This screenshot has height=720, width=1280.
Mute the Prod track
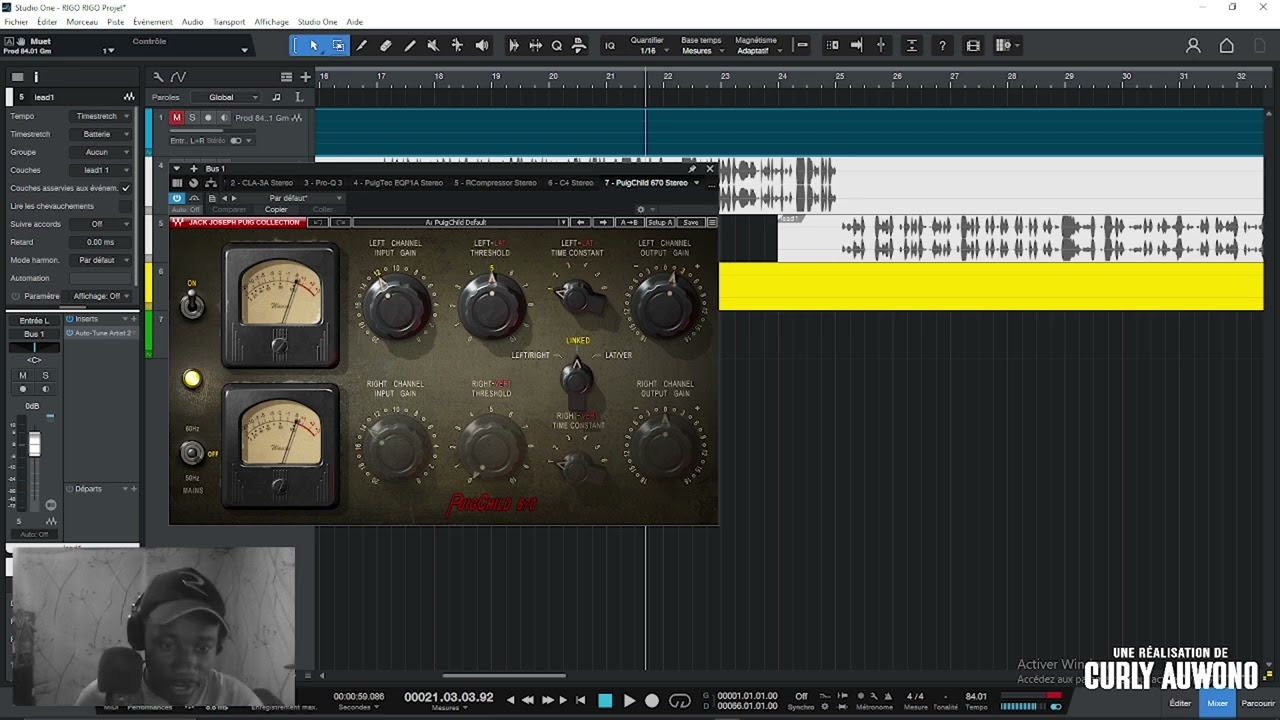click(177, 118)
